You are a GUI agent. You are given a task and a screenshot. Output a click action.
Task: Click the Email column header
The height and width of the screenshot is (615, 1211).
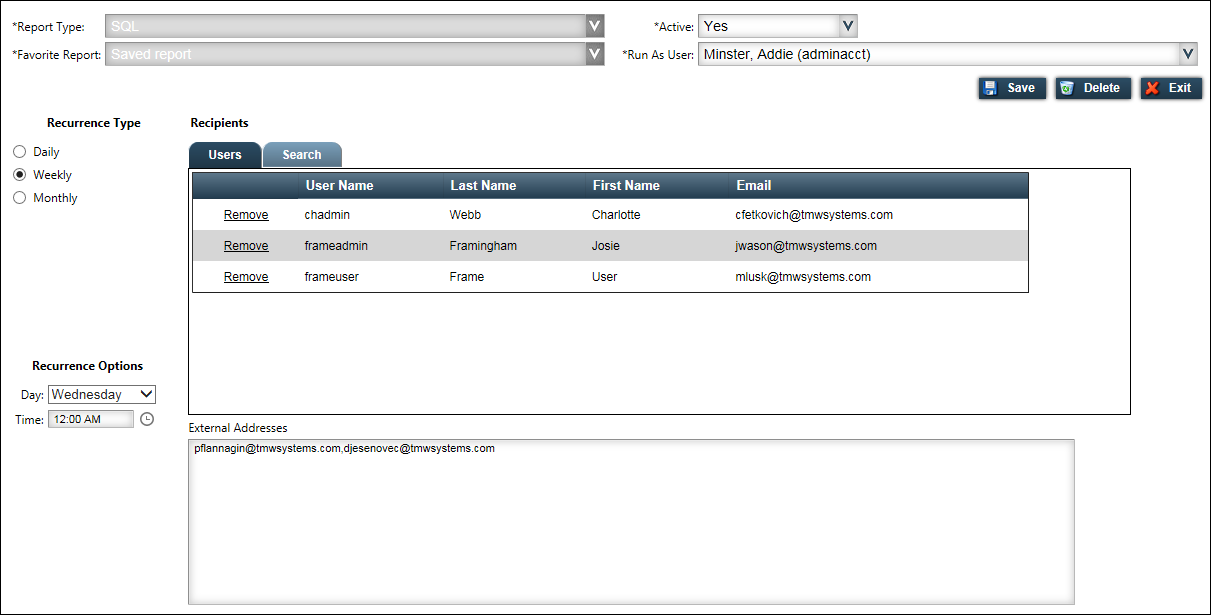click(754, 185)
